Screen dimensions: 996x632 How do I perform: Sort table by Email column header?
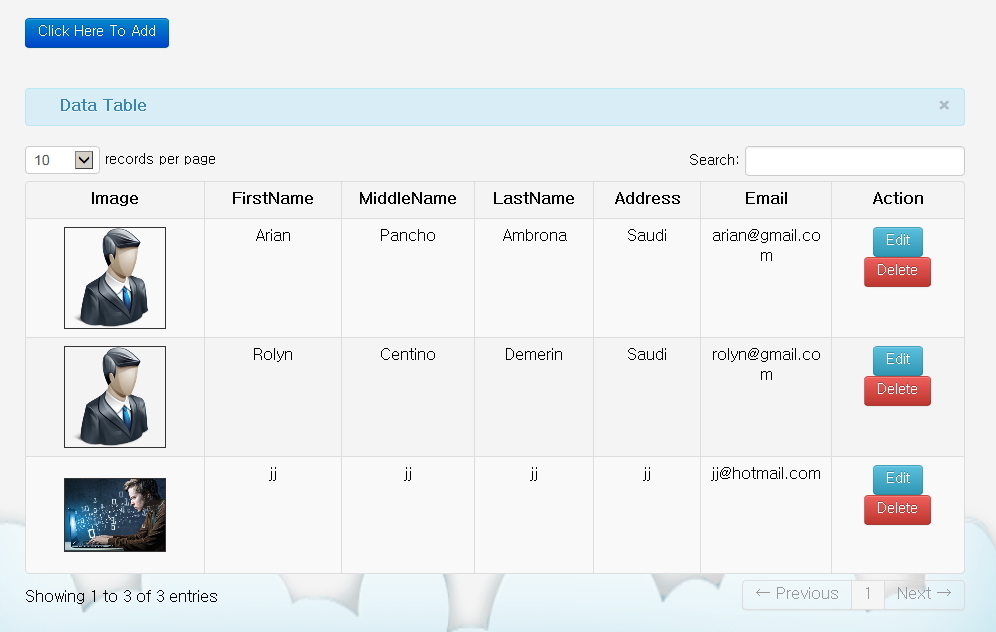[x=766, y=199]
